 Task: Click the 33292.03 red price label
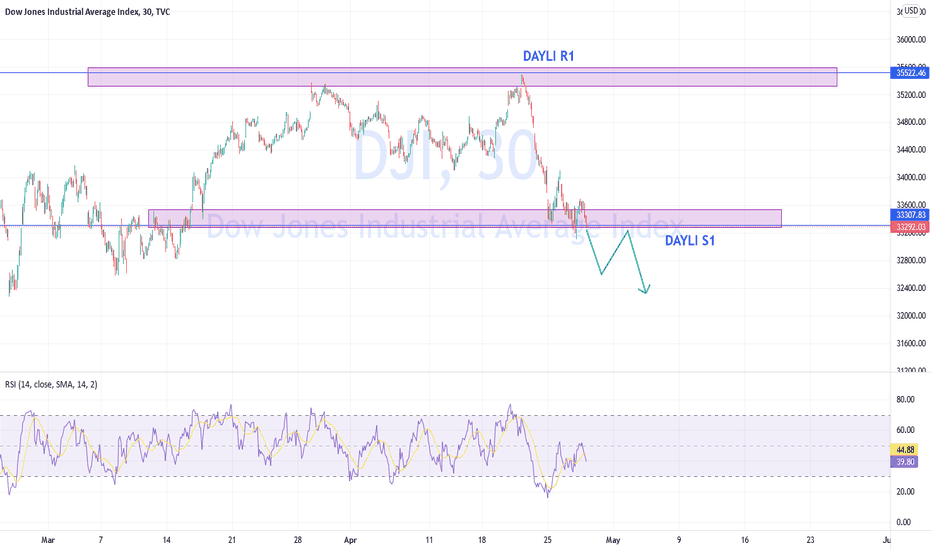(910, 227)
